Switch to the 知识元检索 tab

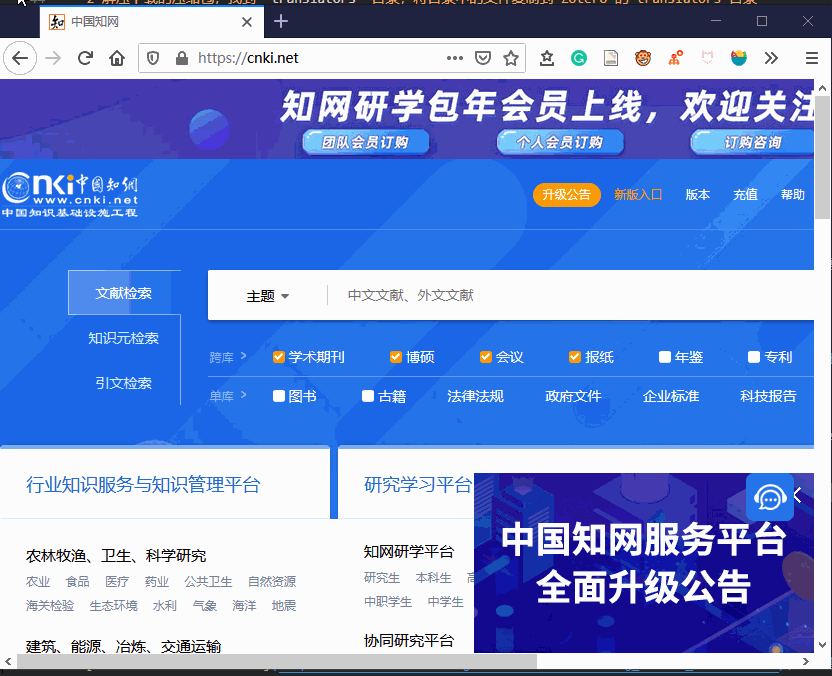(x=124, y=338)
